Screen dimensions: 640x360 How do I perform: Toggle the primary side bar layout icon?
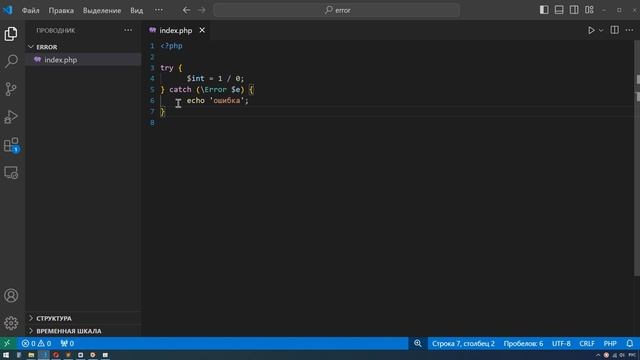click(544, 10)
